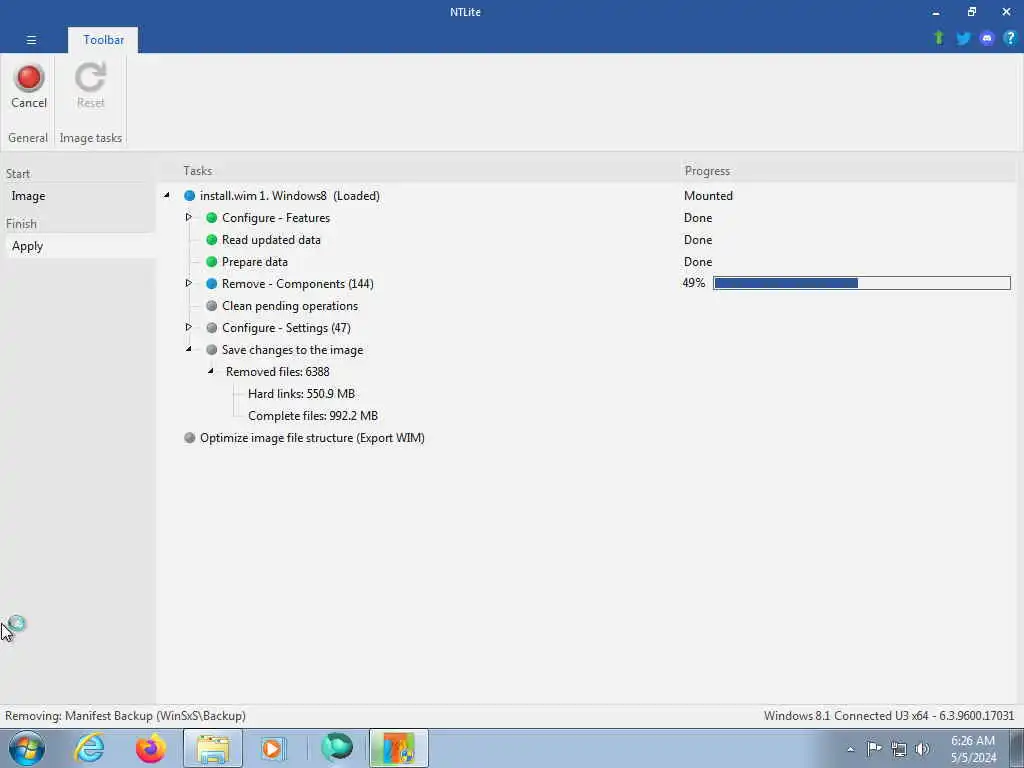Click the volume speaker tray icon

(922, 749)
